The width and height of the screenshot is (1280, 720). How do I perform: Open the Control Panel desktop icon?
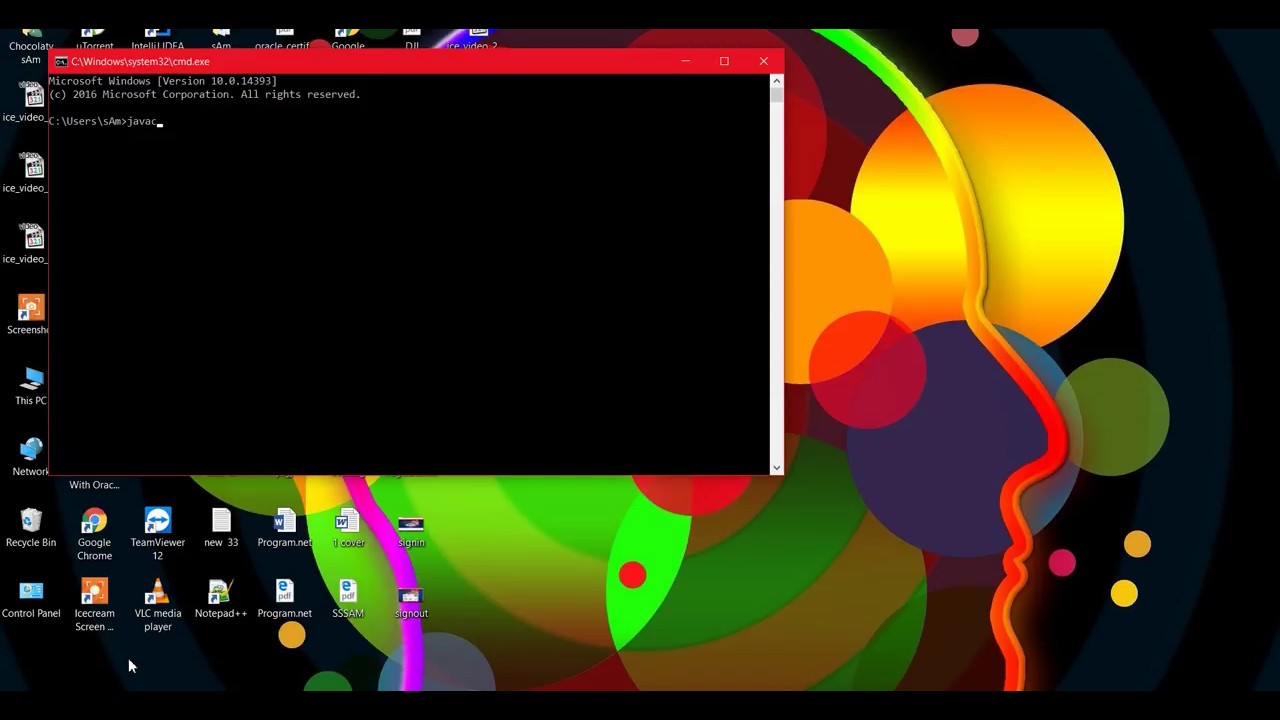coord(31,599)
